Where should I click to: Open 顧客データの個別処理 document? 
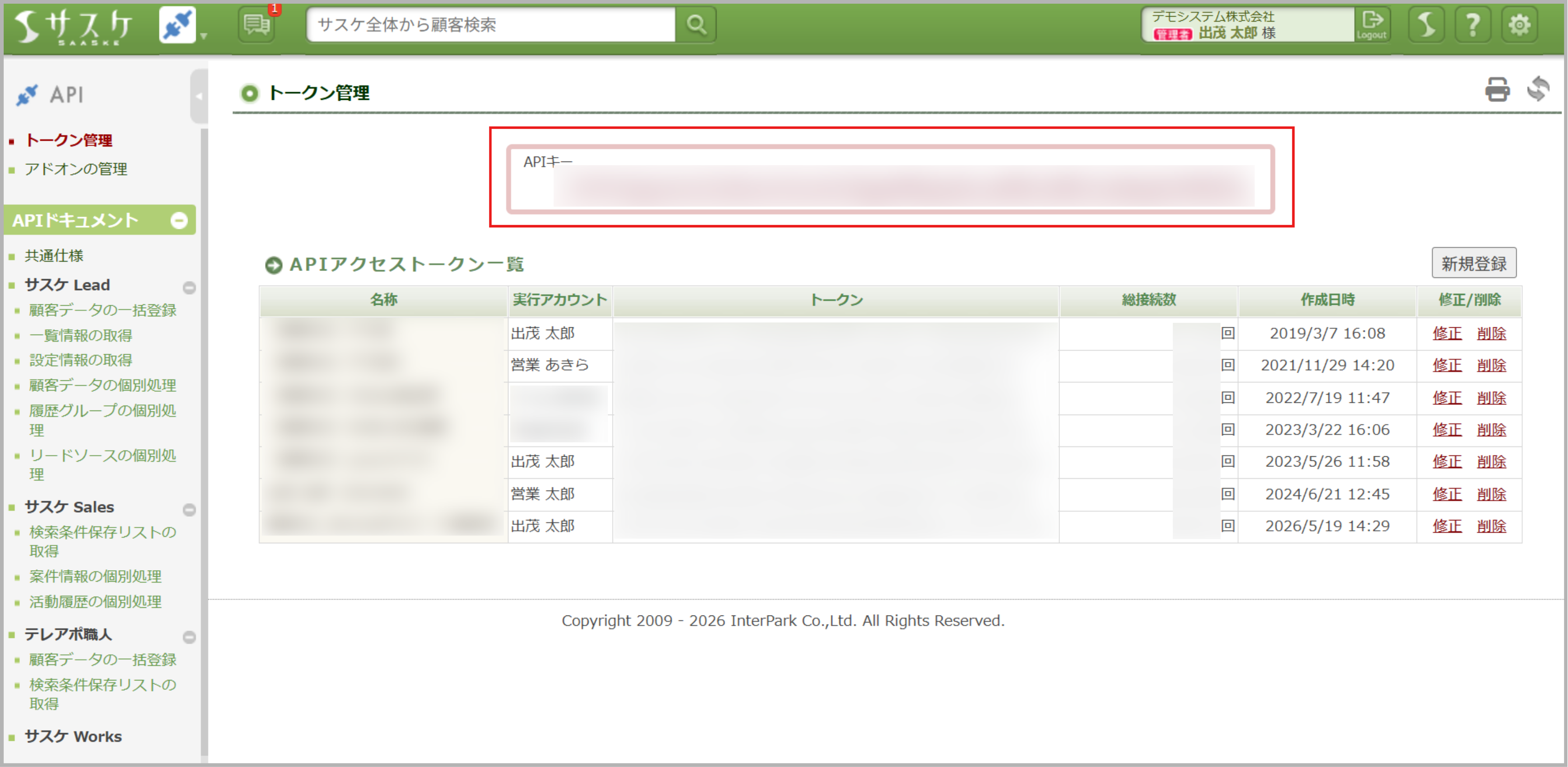[x=102, y=385]
